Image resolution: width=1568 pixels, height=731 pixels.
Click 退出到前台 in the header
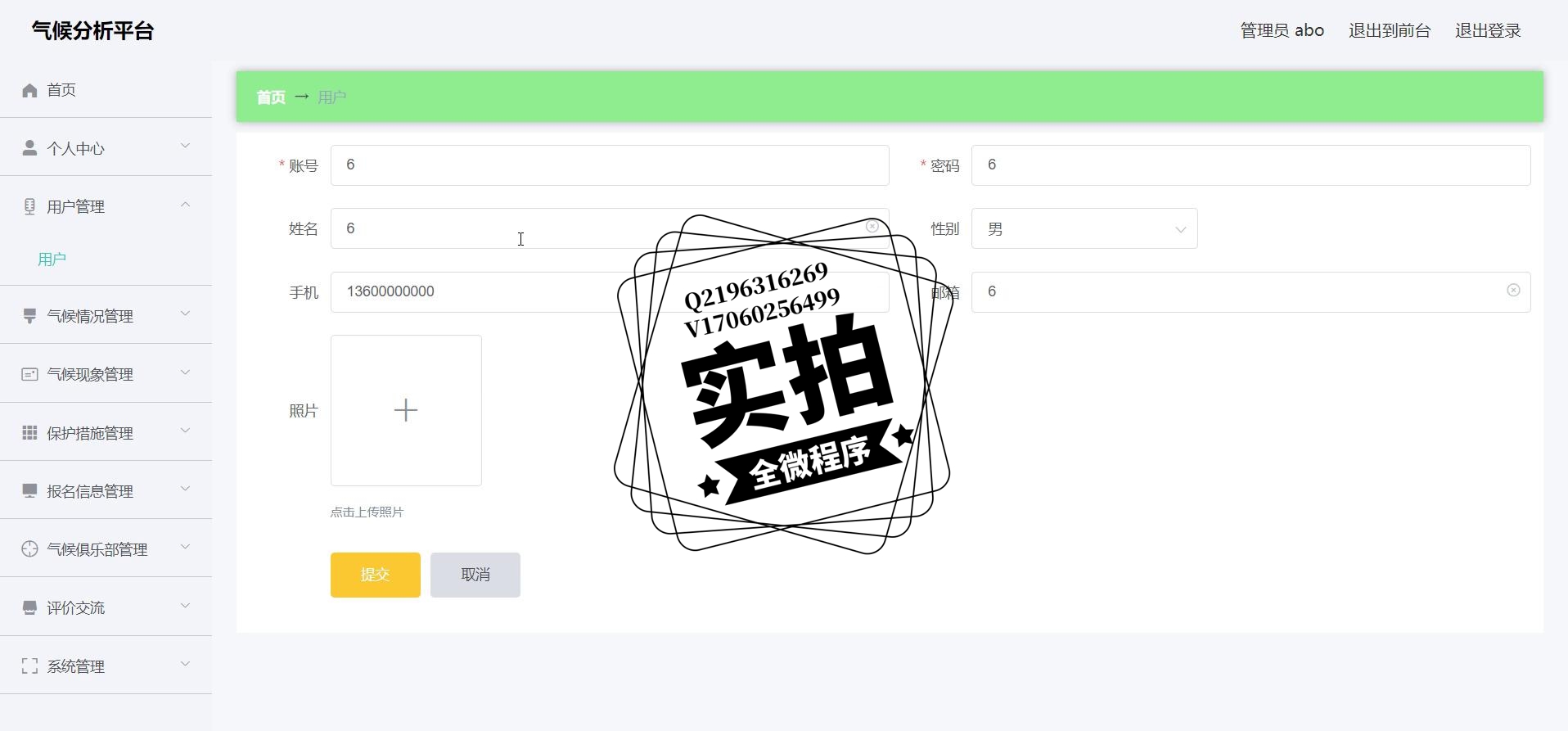tap(1390, 30)
